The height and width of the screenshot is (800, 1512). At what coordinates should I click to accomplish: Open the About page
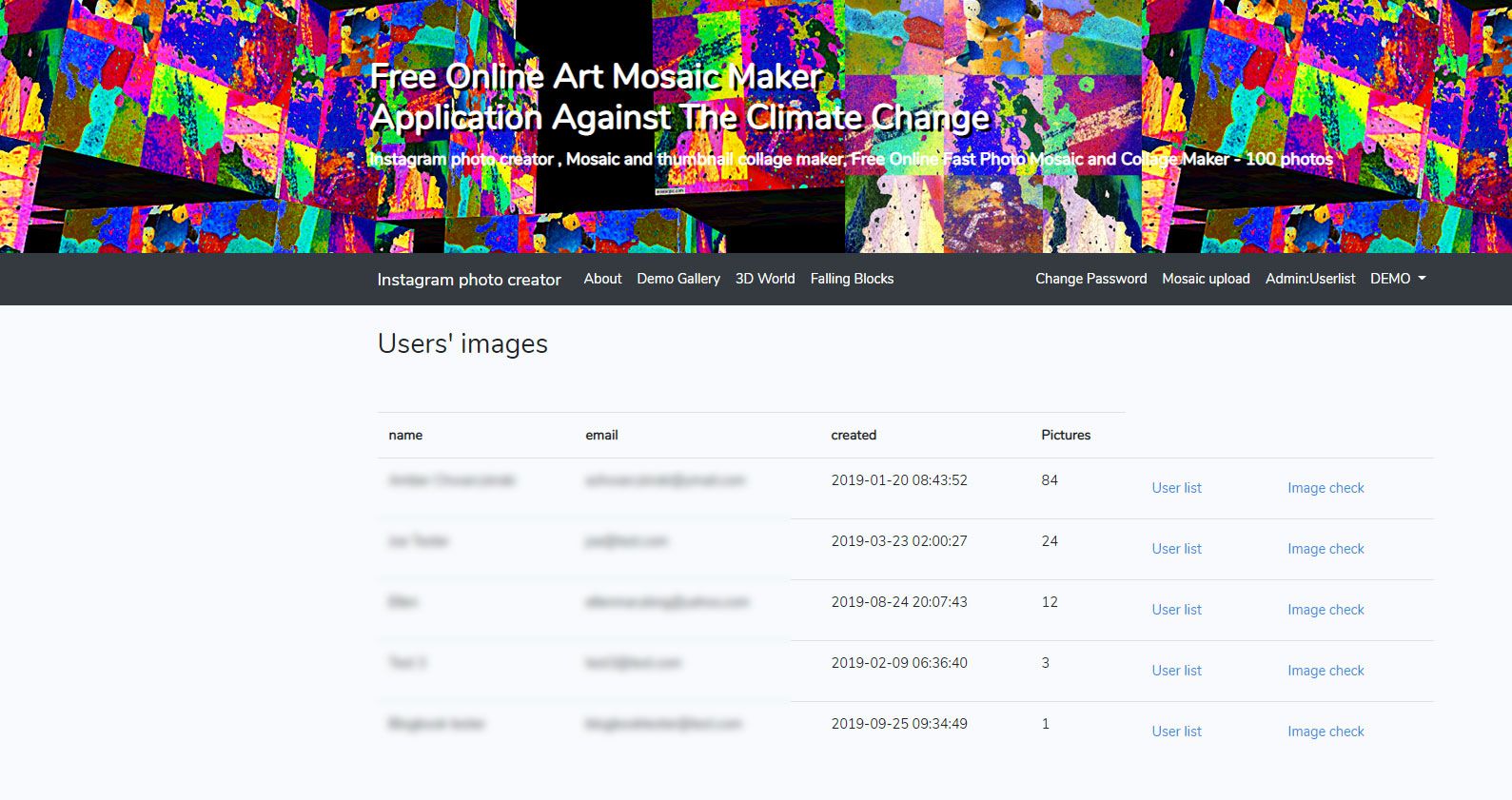tap(602, 279)
